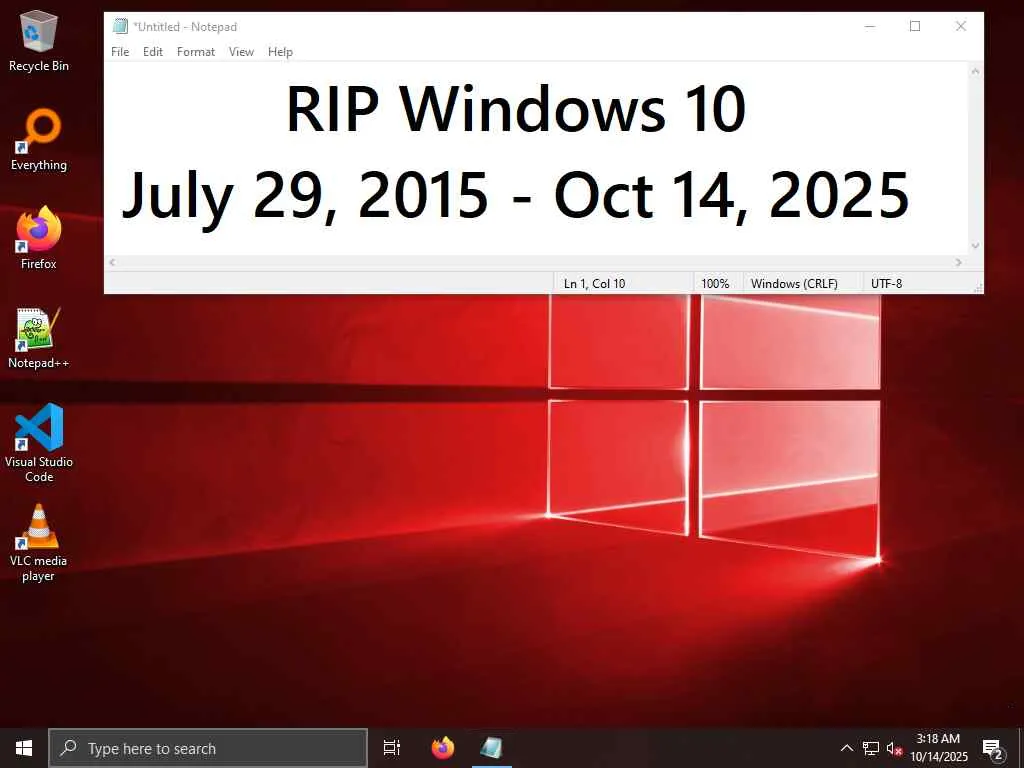
Task: Click the 100% zoom status entry
Action: point(715,283)
